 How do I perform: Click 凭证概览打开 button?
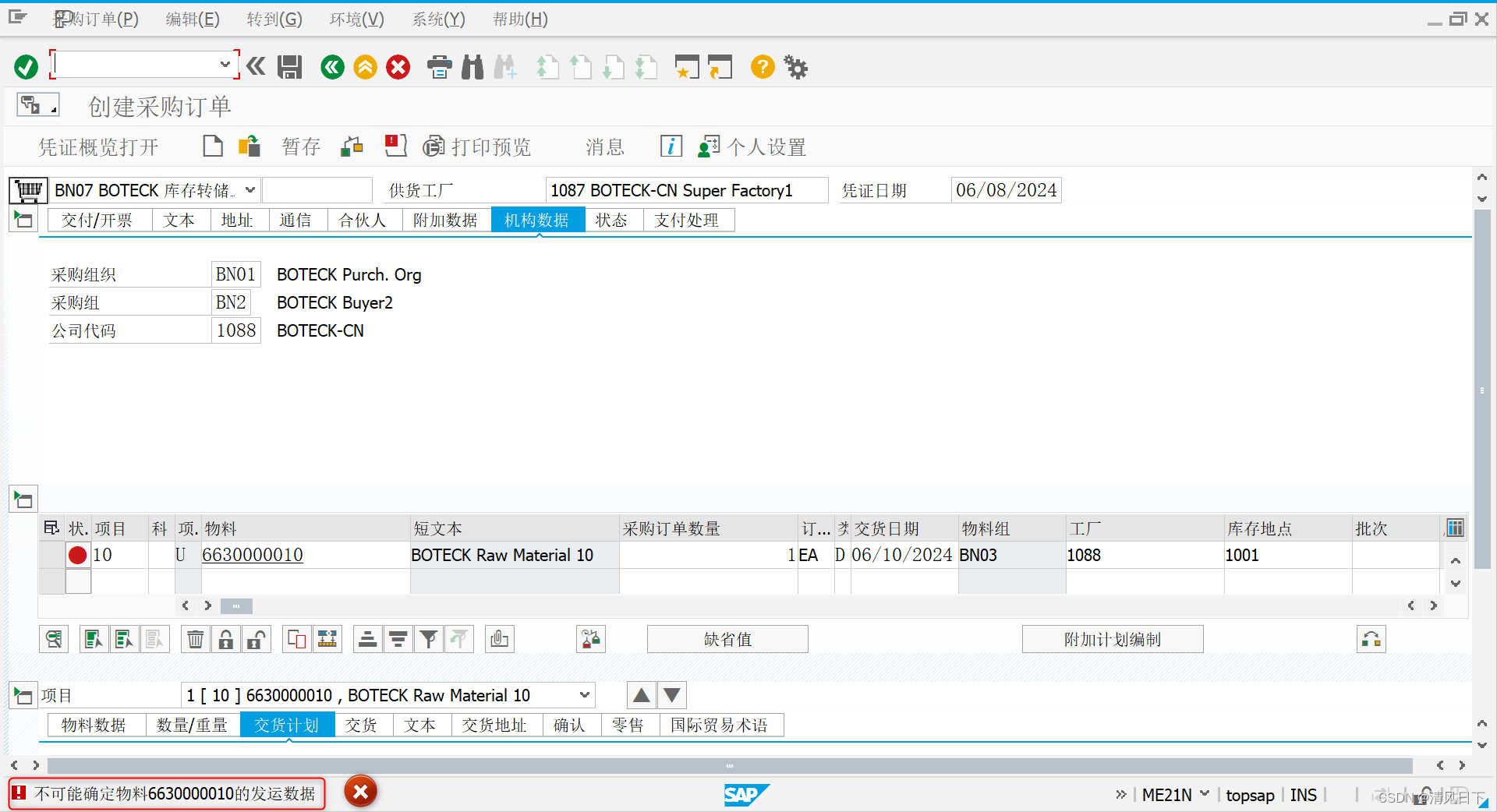pyautogui.click(x=98, y=147)
